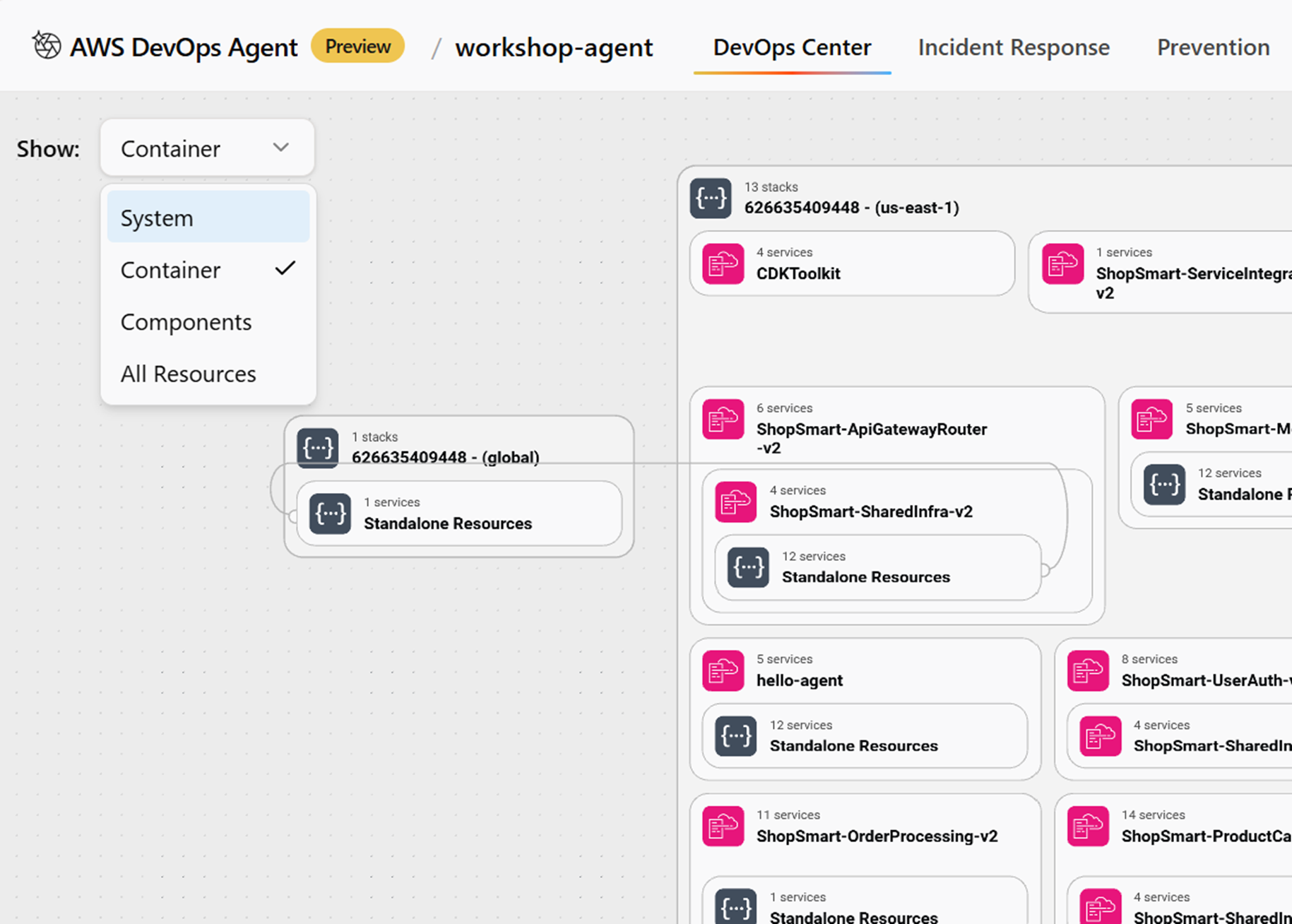Screen dimensions: 1292x924
Task: Select Container option in the Show menu
Action: tap(208, 270)
